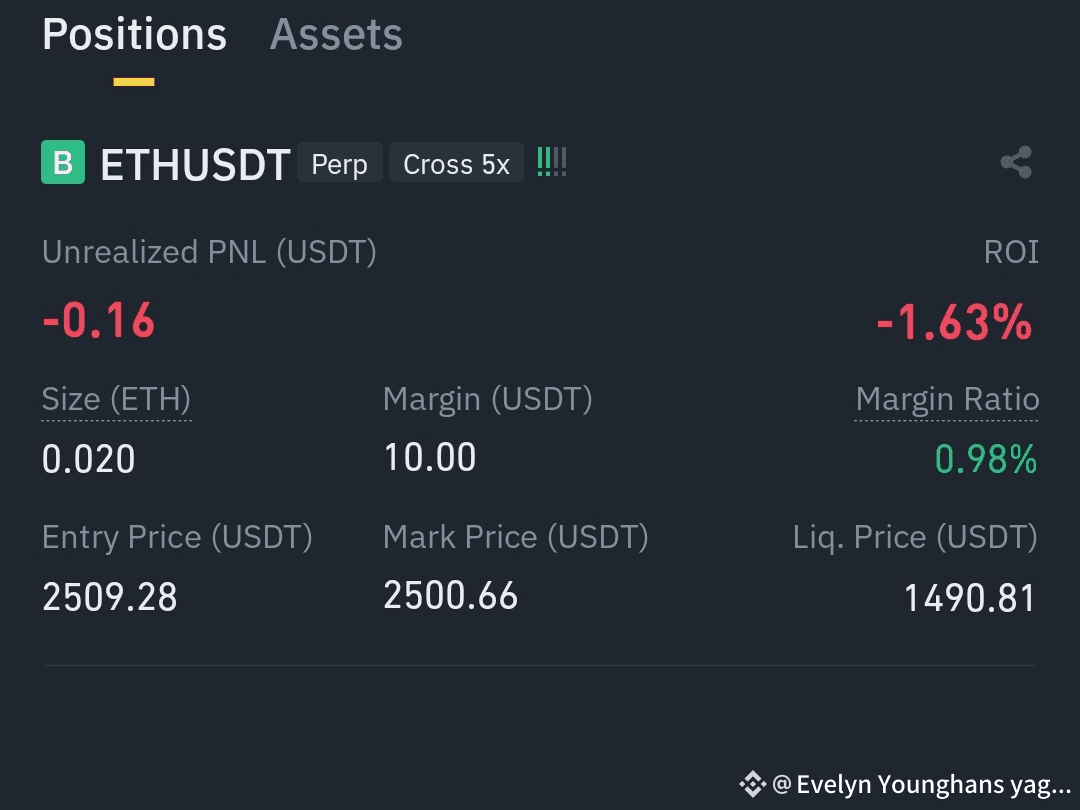
Task: Click the Mark Price 2500.66
Action: 450,595
